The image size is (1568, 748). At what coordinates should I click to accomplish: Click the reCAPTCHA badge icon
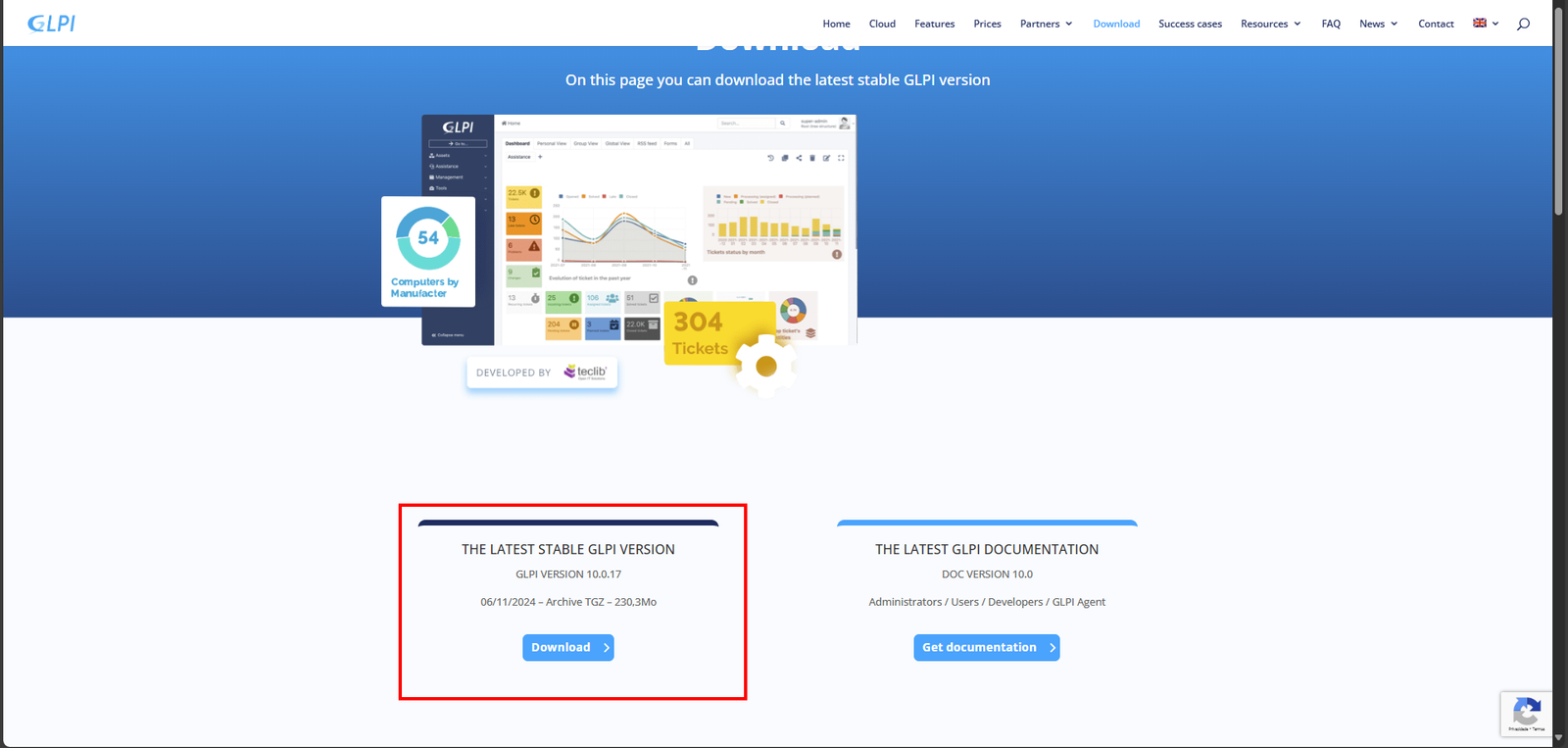click(x=1526, y=714)
